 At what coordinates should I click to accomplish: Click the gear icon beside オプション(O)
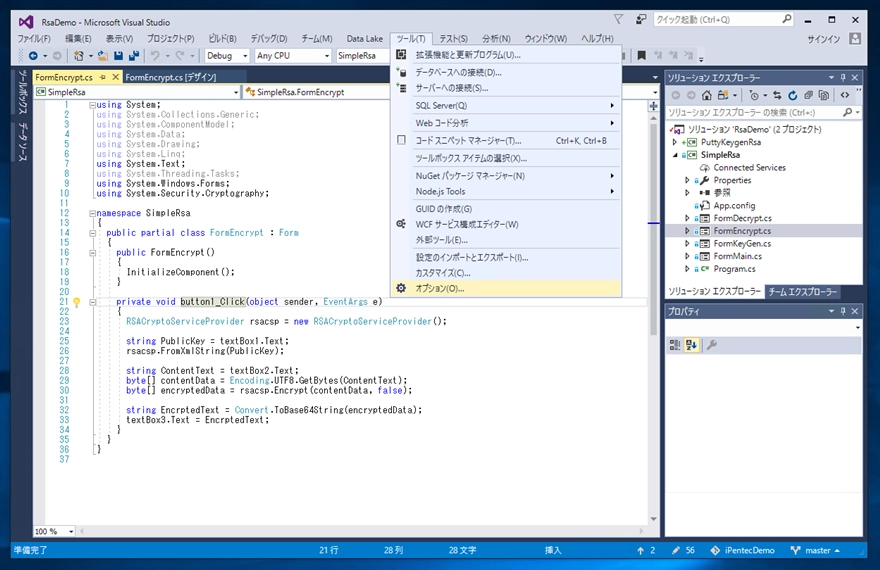coord(401,288)
